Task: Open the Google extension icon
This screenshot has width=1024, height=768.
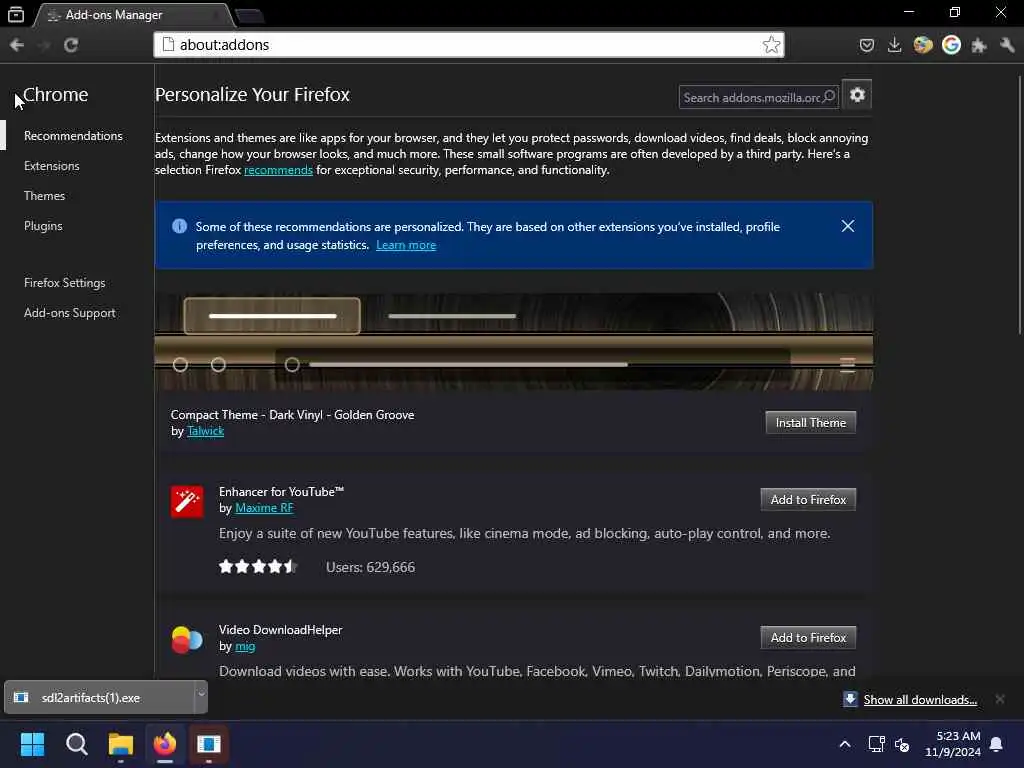Action: tap(952, 45)
